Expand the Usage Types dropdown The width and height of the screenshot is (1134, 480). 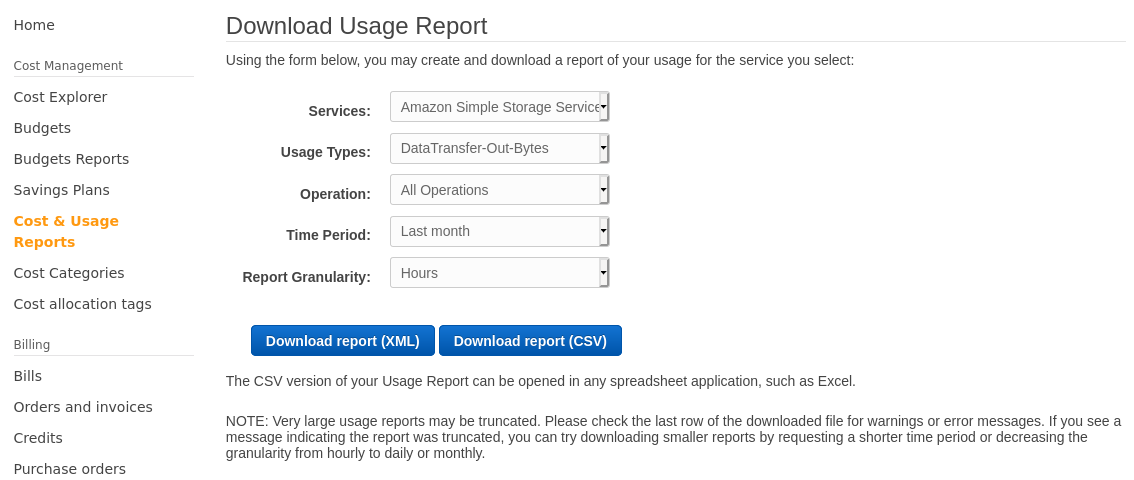[499, 148]
